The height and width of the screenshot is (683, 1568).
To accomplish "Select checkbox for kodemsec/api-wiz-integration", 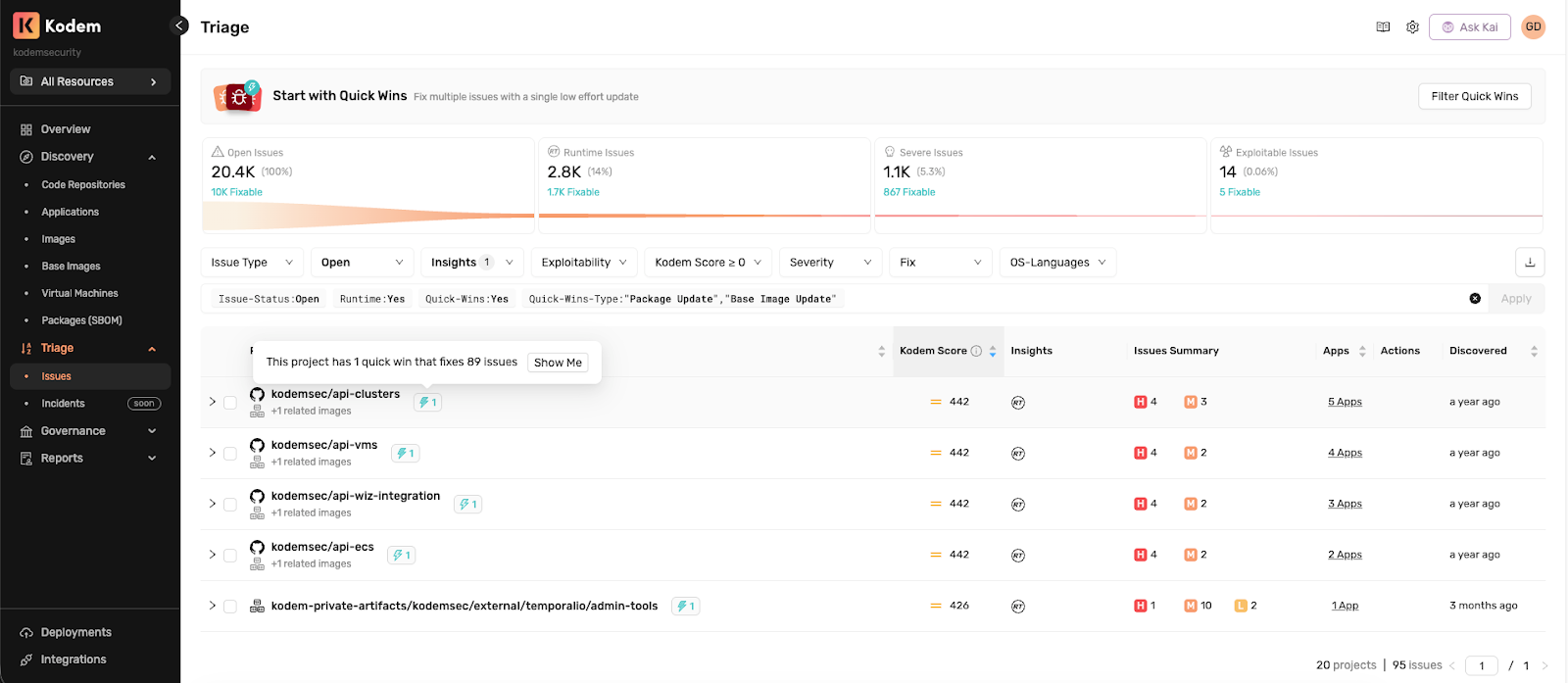I will tap(230, 505).
